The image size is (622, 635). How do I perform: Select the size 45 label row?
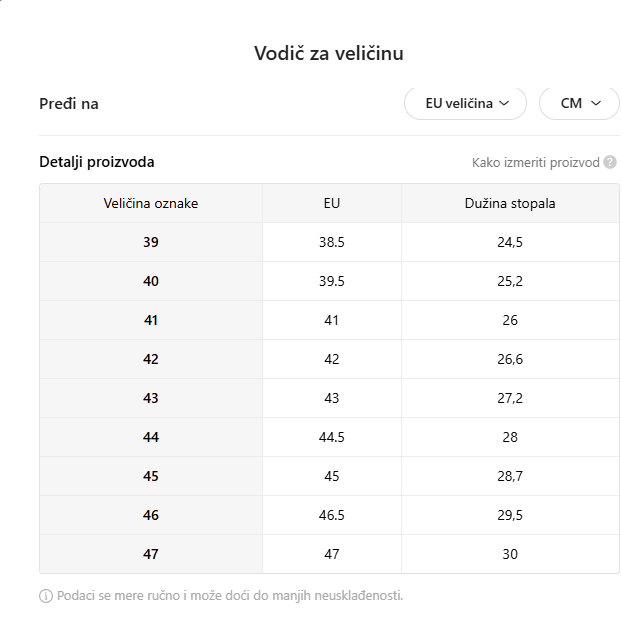pyautogui.click(x=151, y=476)
